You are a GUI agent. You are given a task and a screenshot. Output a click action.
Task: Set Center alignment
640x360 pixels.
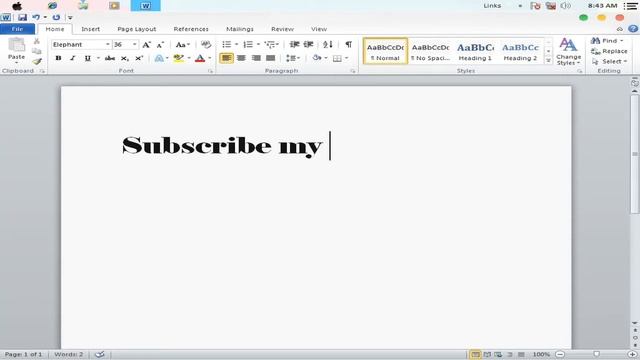coord(241,58)
